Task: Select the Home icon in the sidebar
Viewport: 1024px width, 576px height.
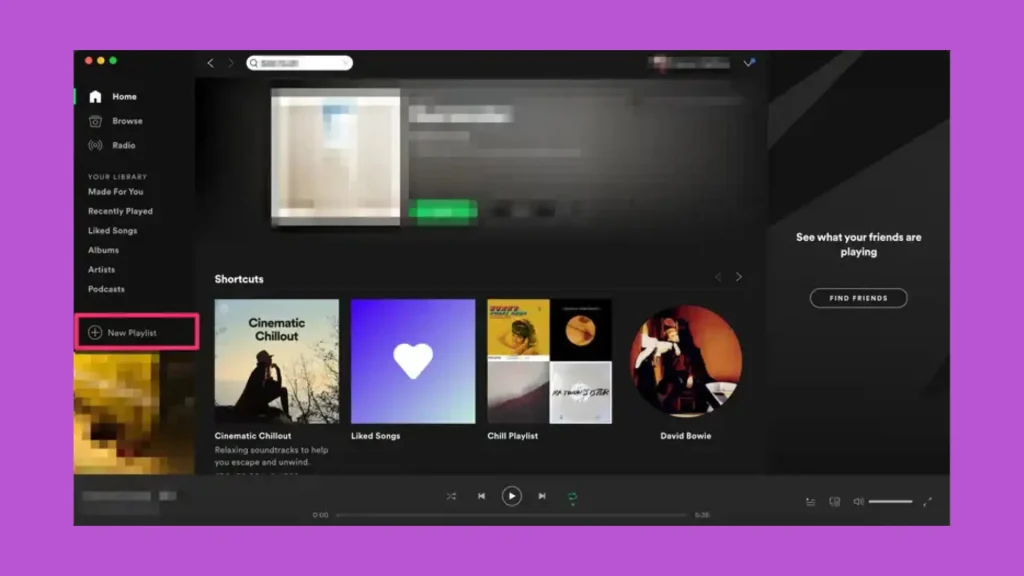Action: (x=96, y=96)
